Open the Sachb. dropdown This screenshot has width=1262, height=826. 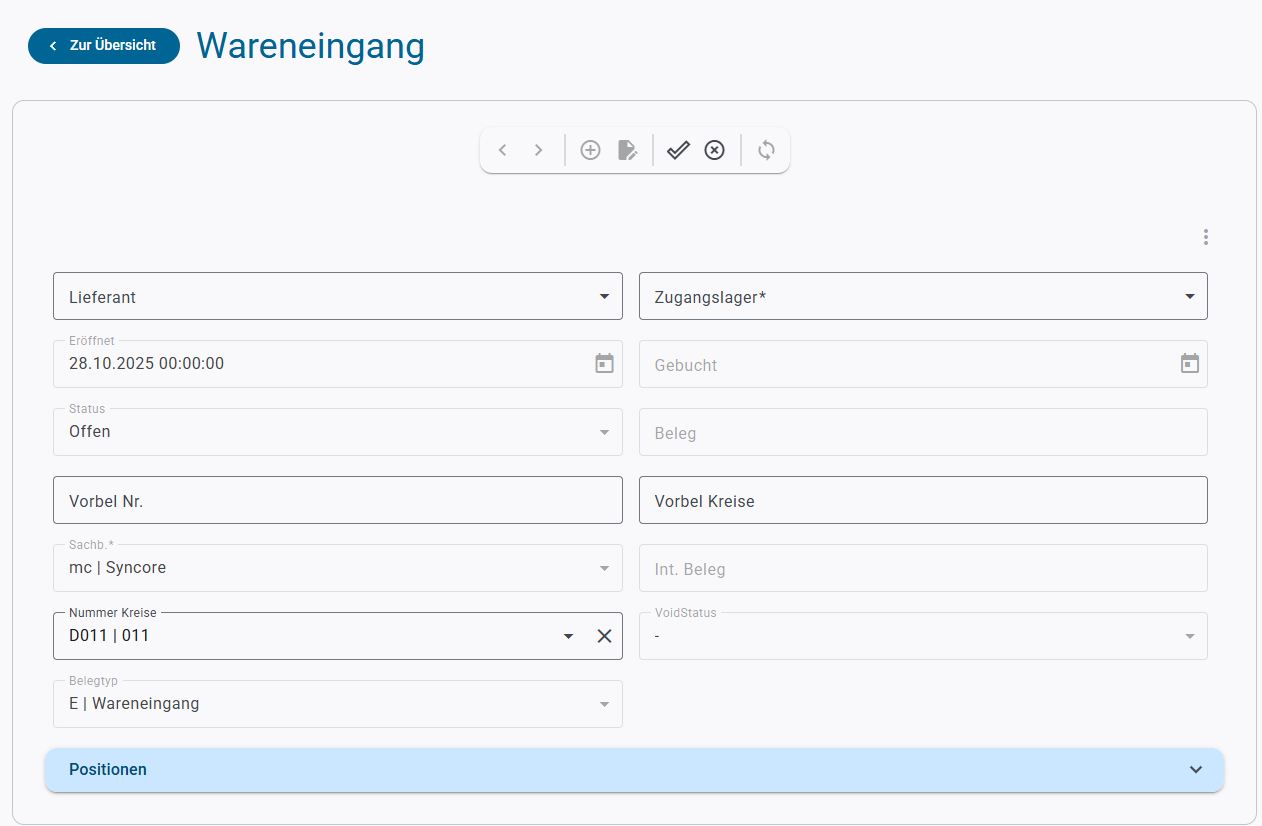click(604, 568)
